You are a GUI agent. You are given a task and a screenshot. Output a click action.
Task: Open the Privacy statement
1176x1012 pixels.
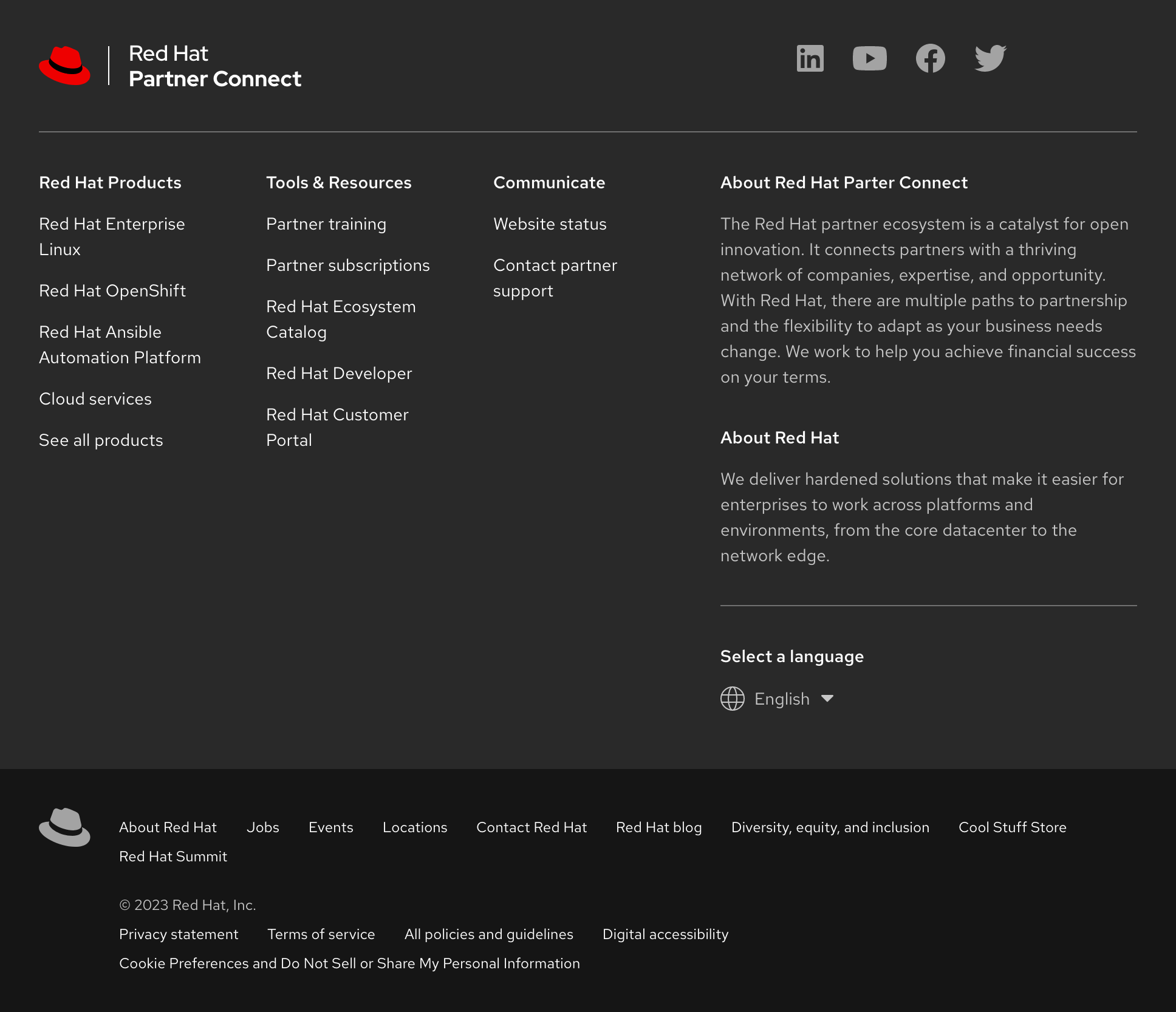179,934
